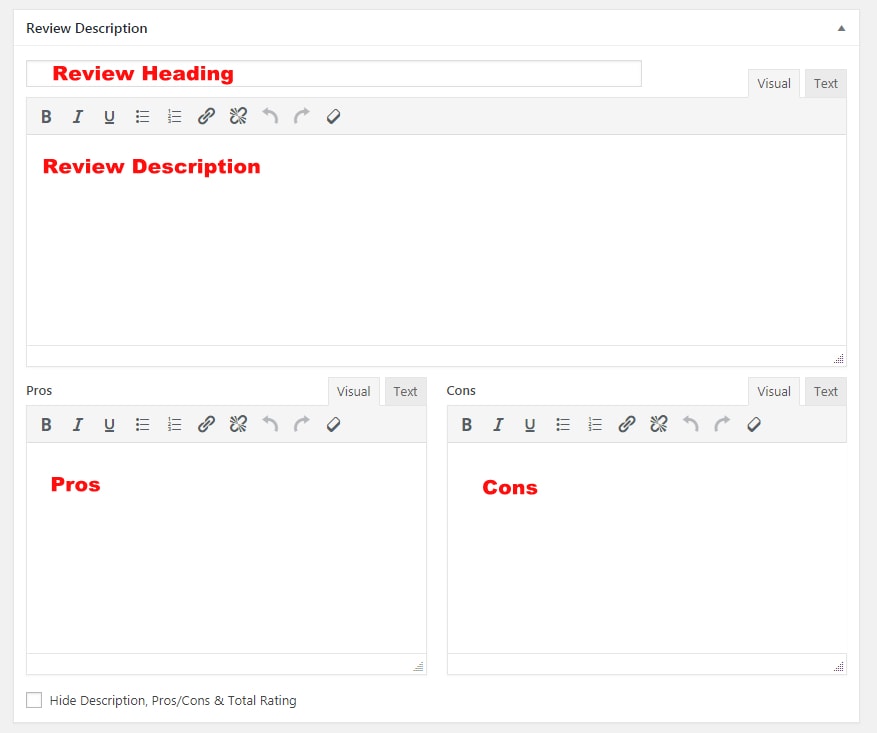The image size is (877, 733).
Task: Click Redo arrow in Review Description toolbar
Action: tap(302, 116)
